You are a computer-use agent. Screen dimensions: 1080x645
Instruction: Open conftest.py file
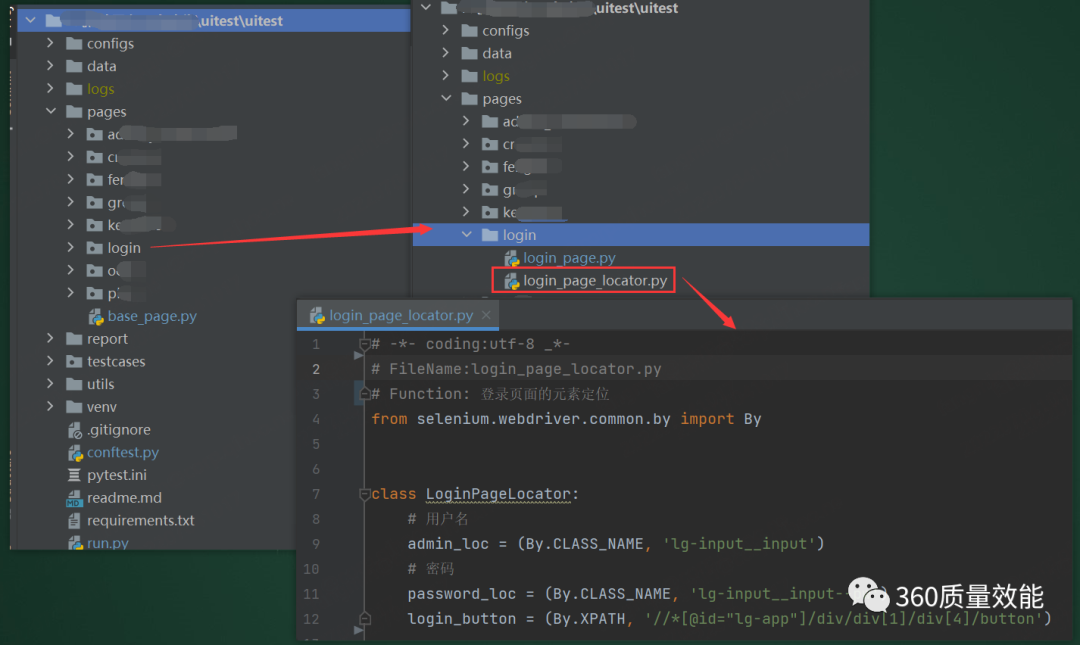123,453
